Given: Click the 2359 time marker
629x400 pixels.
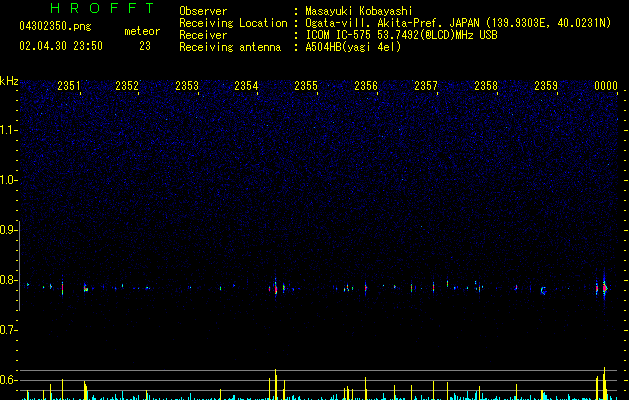Looking at the screenshot, I should click(546, 85).
